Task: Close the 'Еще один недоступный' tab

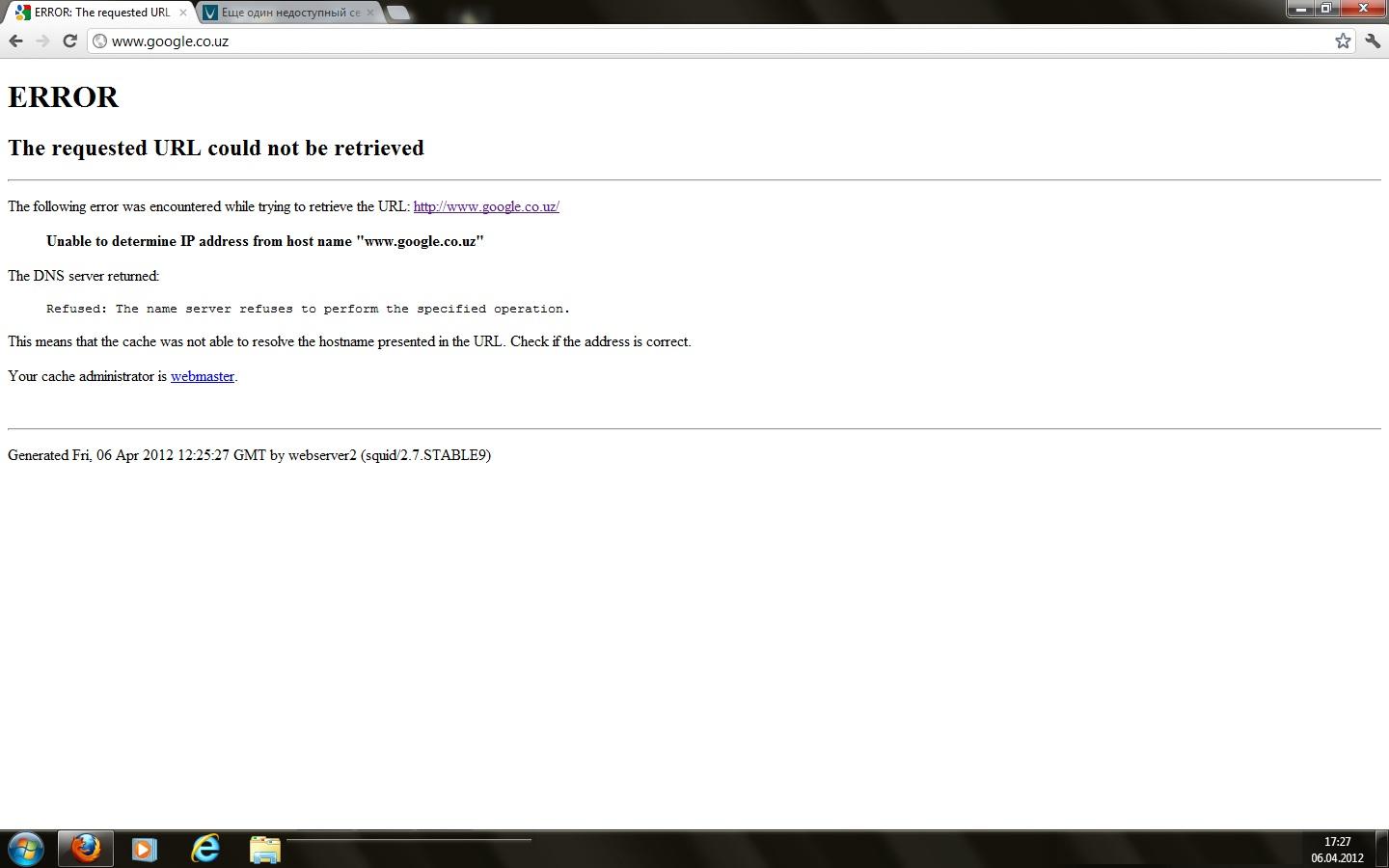Action: click(370, 13)
